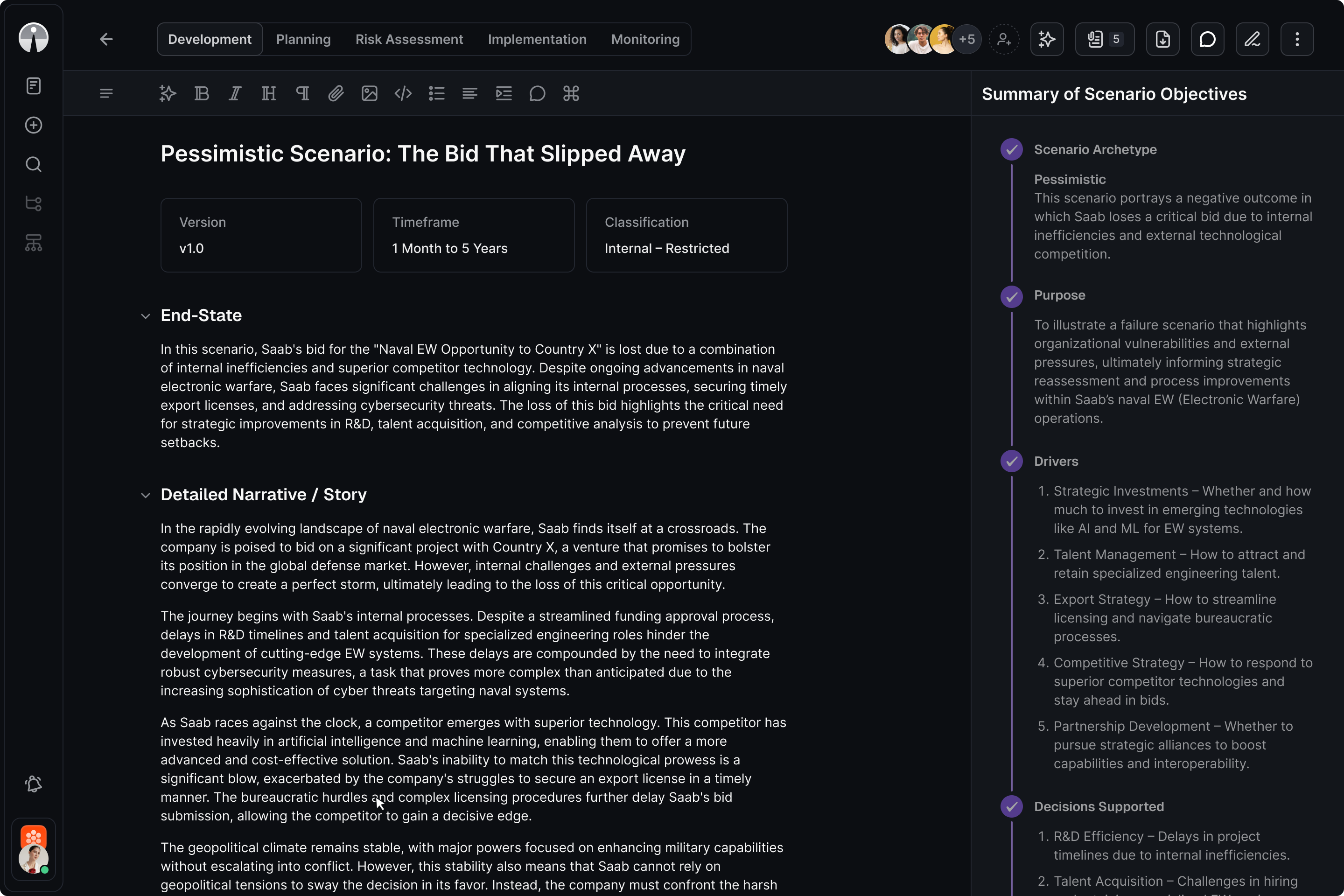Open the search icon in sidebar
This screenshot has height=896, width=1344.
pyautogui.click(x=34, y=165)
